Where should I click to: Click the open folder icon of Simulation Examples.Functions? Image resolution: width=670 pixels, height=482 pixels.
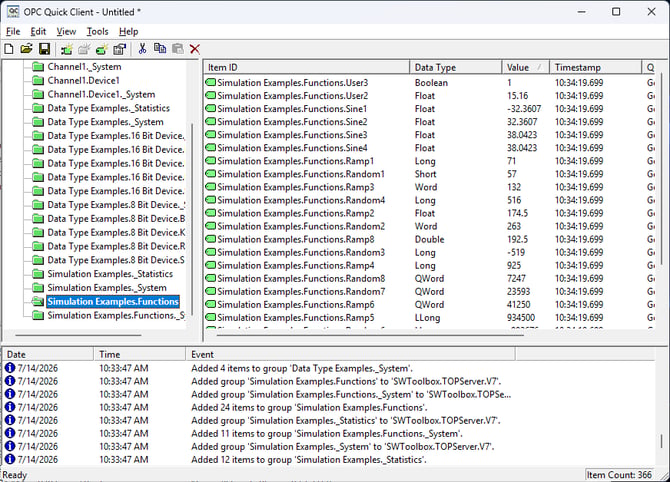coord(38,301)
